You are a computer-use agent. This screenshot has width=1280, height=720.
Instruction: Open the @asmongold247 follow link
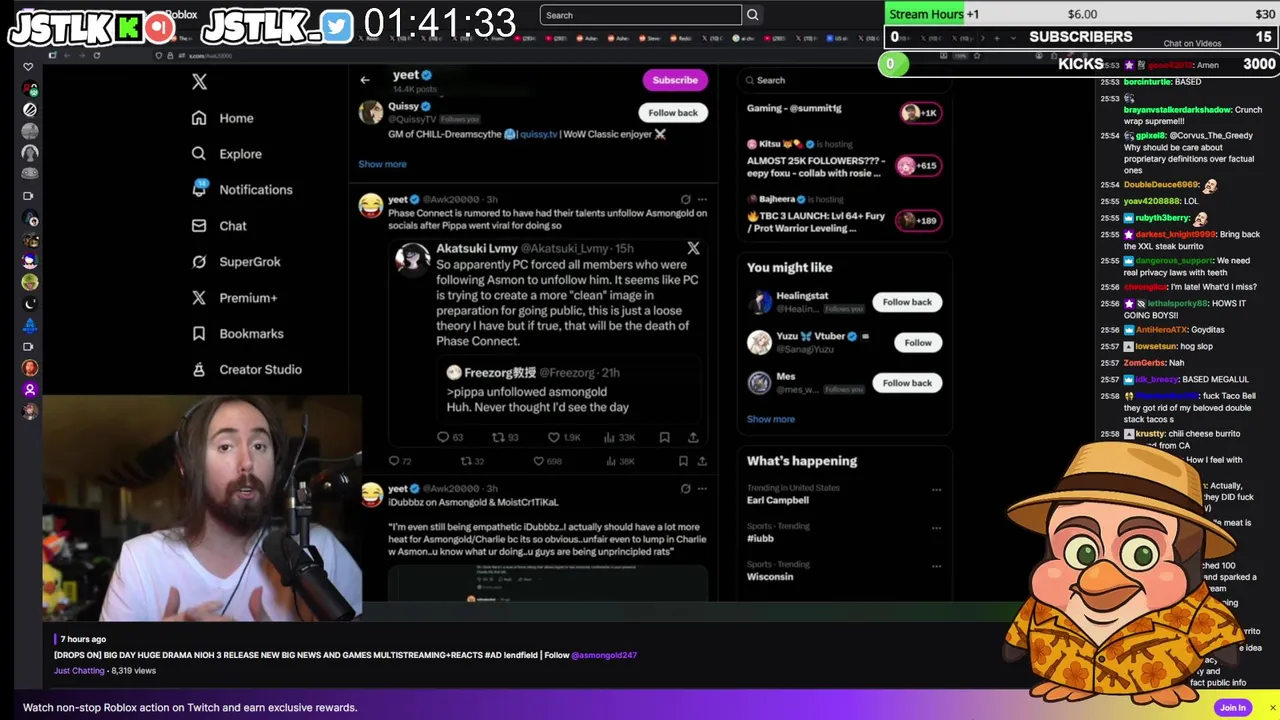604,655
